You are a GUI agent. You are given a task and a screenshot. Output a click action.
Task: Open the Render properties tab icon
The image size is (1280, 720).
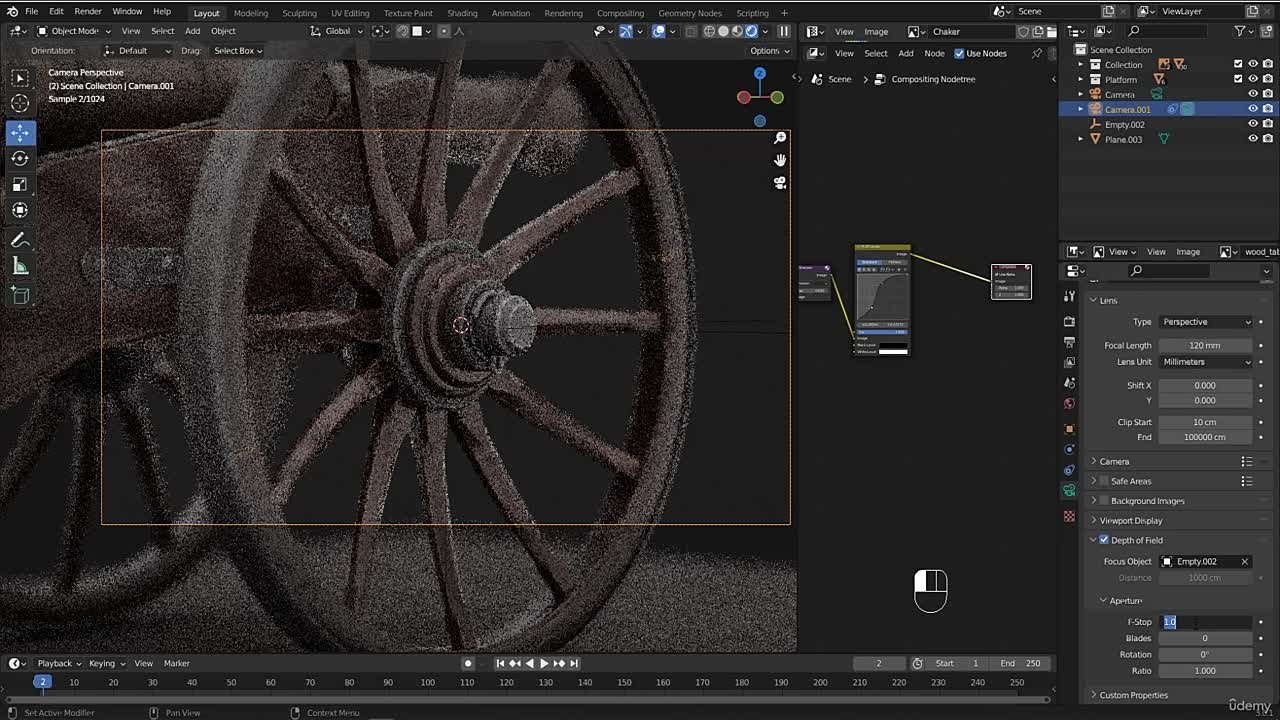[x=1069, y=322]
